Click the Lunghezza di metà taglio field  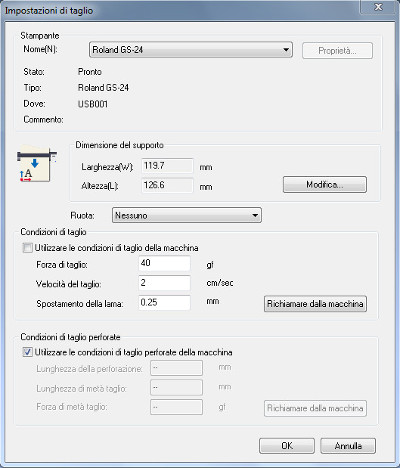coord(176,388)
